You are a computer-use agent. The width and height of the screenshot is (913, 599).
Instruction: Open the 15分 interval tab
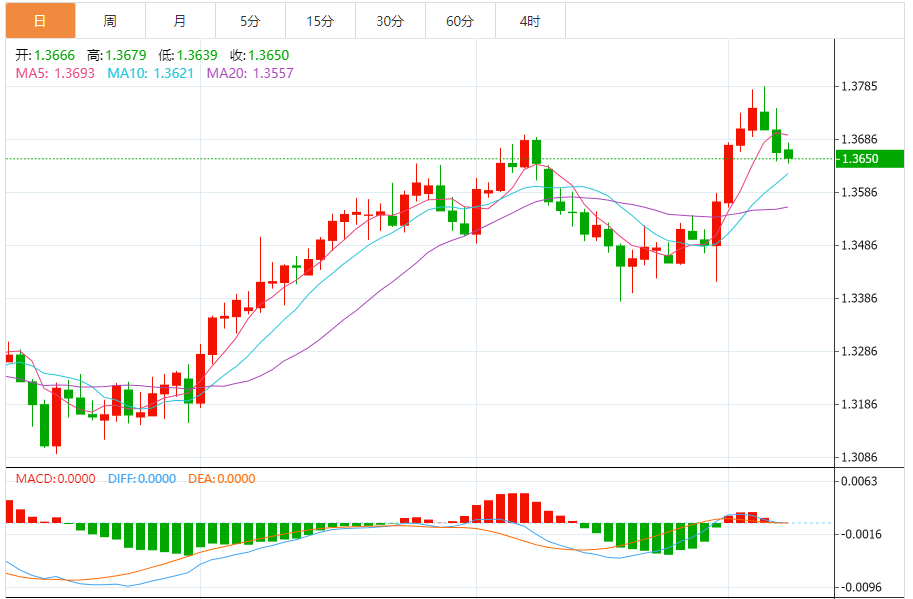(320, 21)
